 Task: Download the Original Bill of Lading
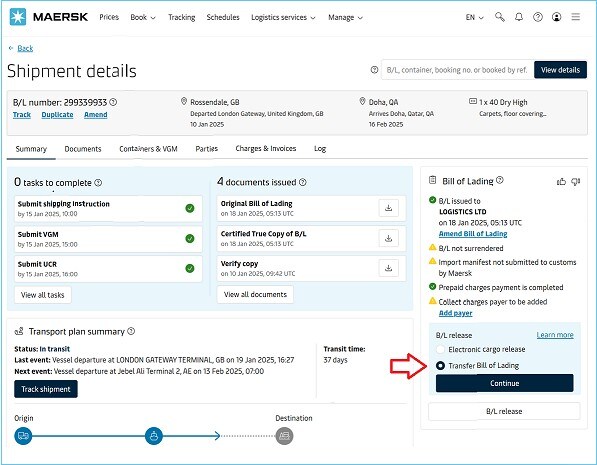coord(388,208)
